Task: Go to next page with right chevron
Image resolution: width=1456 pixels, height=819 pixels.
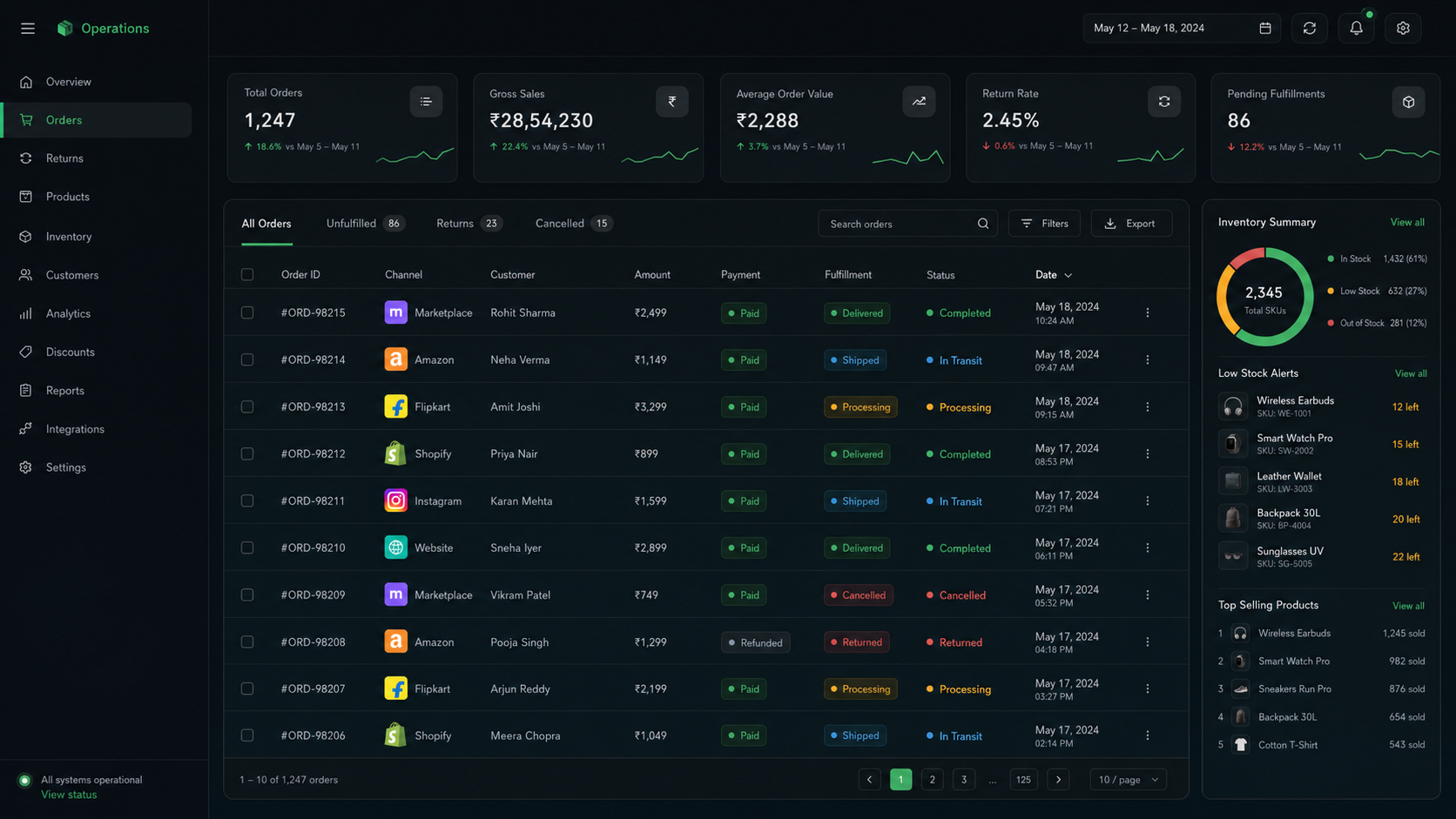Action: (x=1058, y=780)
